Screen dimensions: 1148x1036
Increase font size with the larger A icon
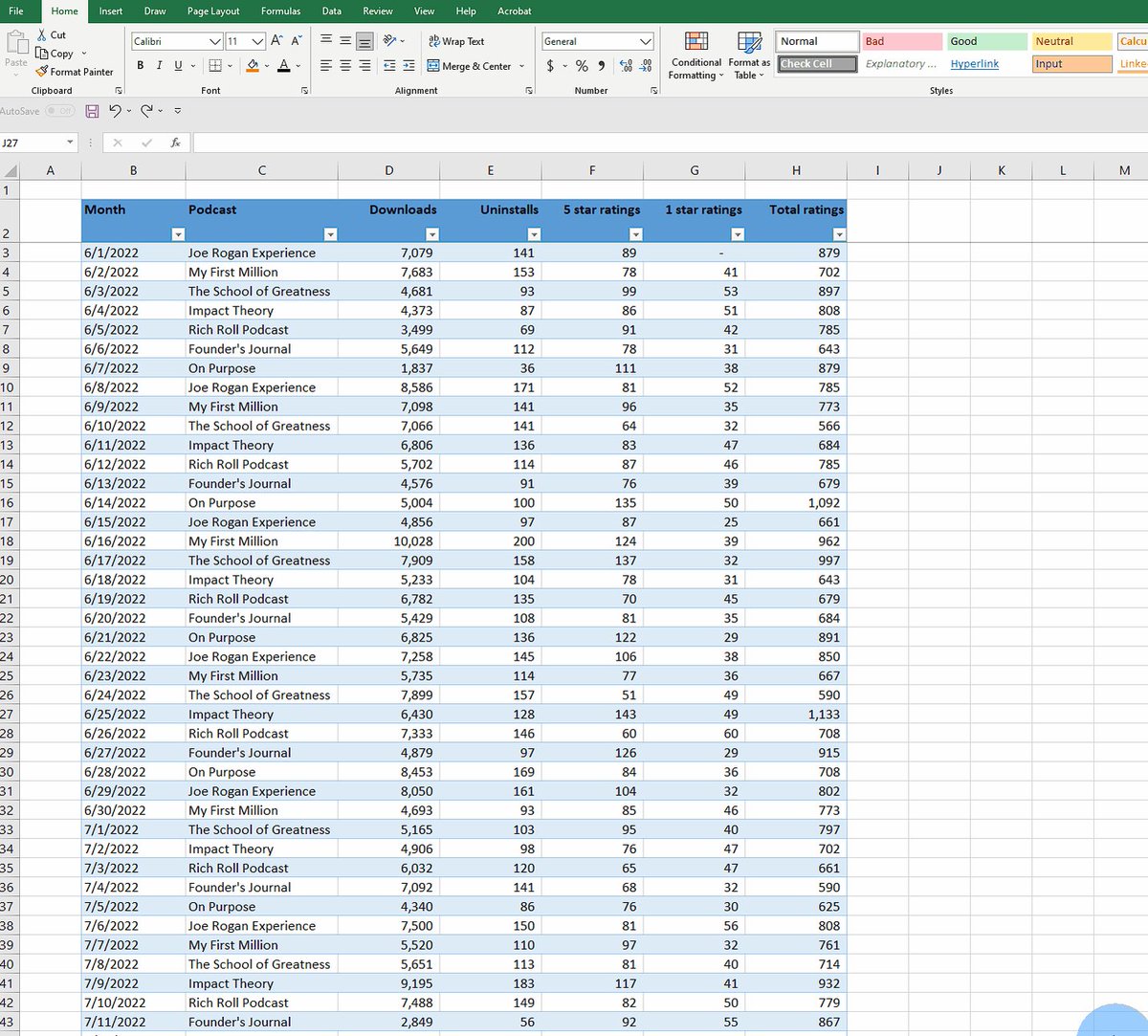click(x=276, y=41)
